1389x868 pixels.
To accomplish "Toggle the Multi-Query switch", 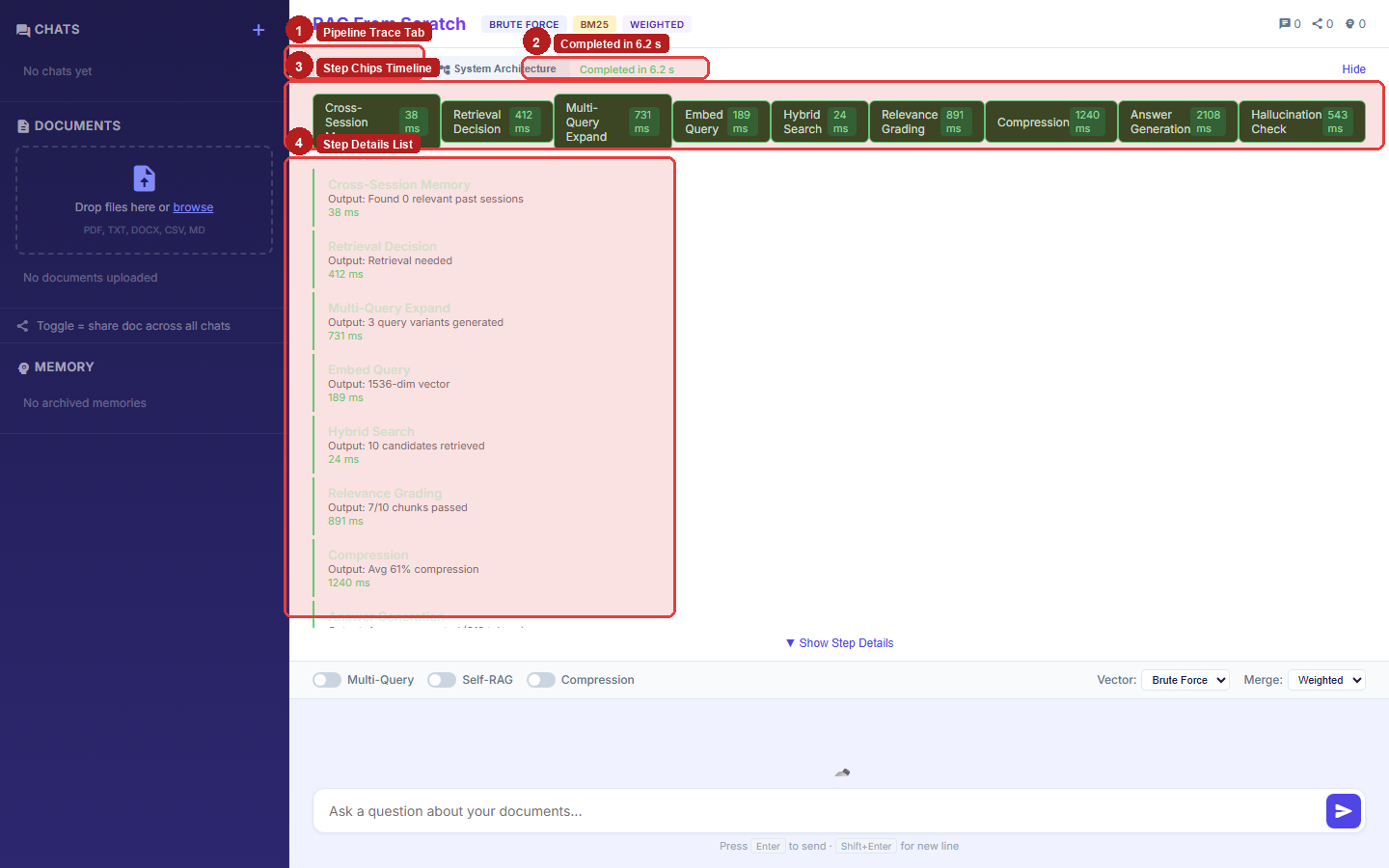I will 327,680.
